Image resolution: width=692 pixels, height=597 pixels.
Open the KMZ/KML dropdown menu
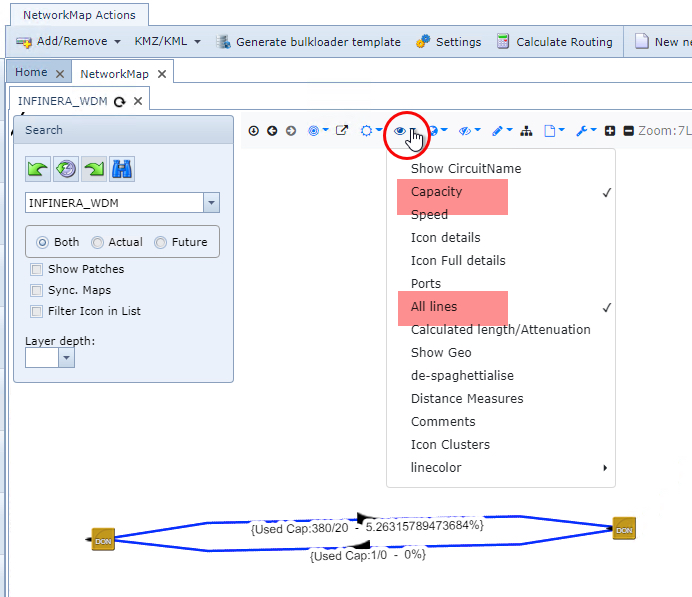point(168,42)
